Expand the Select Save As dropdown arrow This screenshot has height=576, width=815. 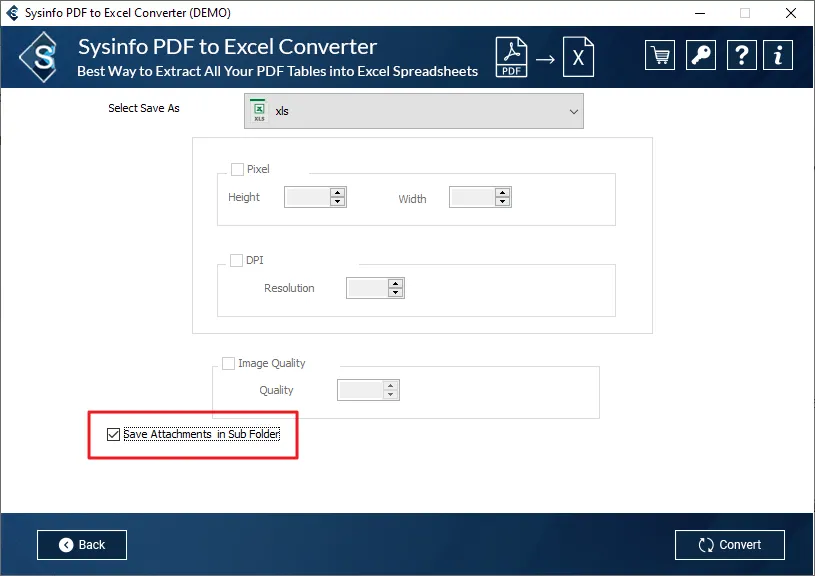[x=573, y=112]
